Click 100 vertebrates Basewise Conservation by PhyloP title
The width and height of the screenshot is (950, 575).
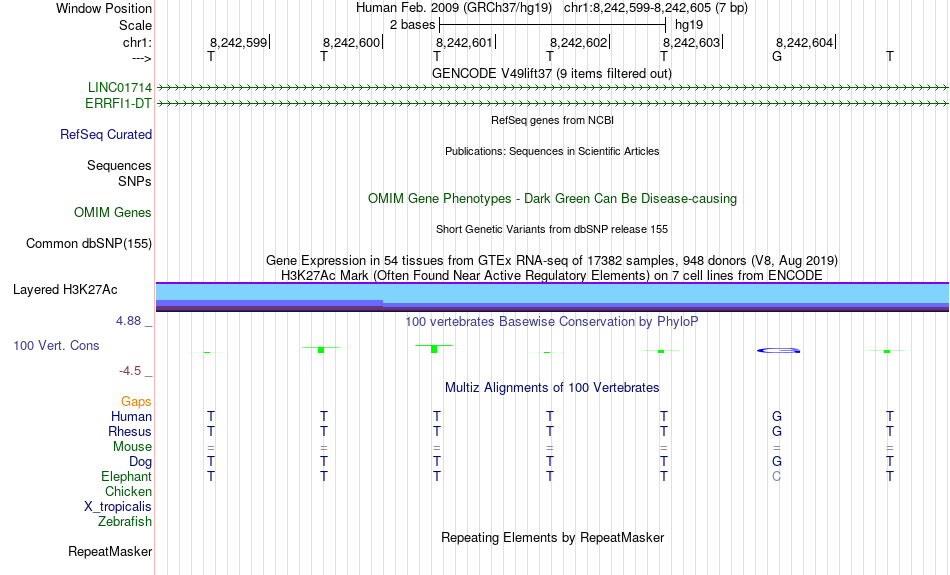pyautogui.click(x=552, y=322)
